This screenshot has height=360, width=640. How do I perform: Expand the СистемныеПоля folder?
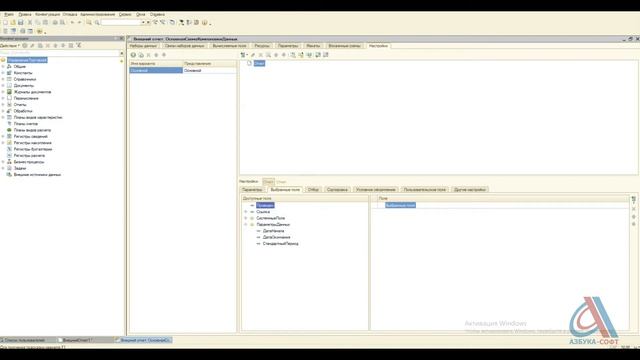click(x=246, y=218)
